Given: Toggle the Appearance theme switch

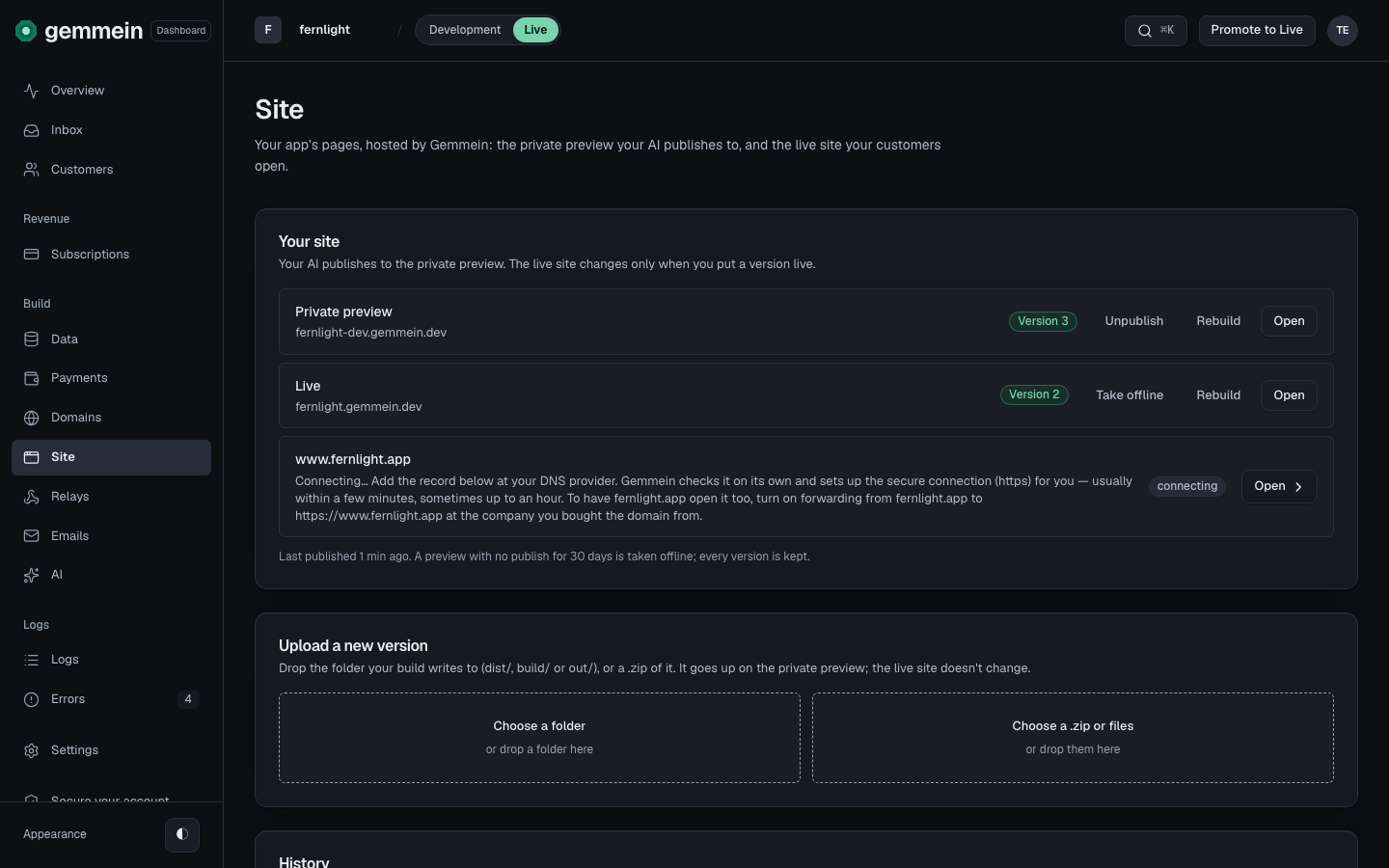Looking at the screenshot, I should click(182, 834).
